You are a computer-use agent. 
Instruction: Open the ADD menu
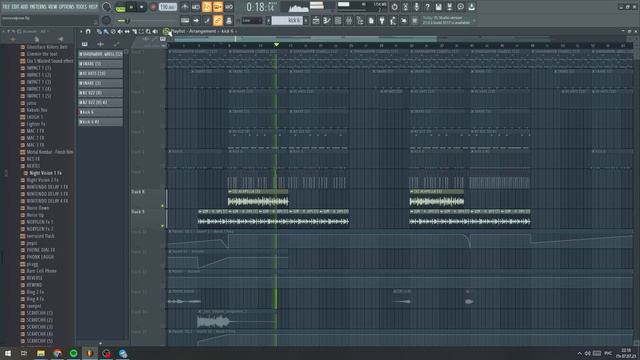click(x=24, y=7)
